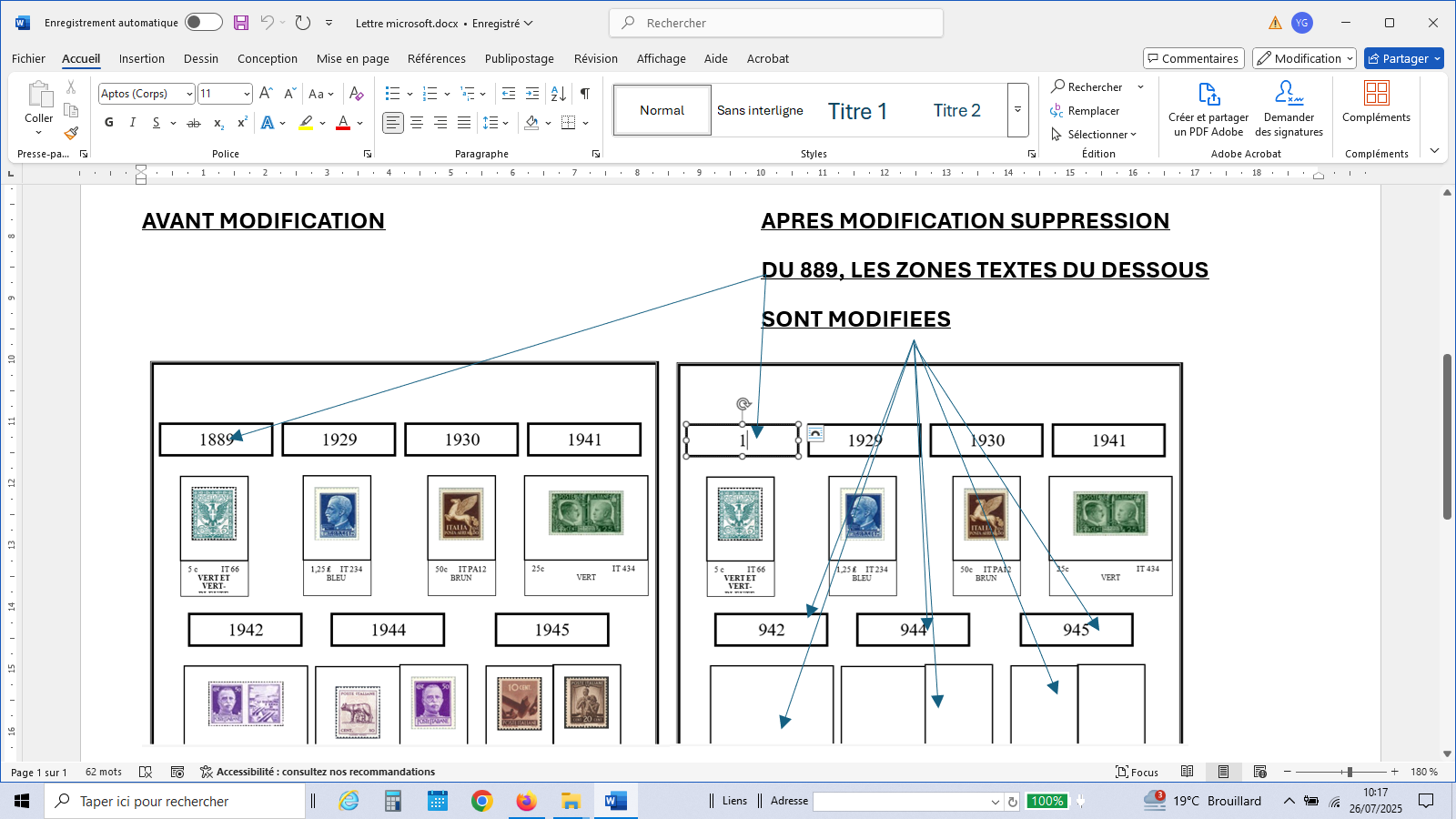The height and width of the screenshot is (819, 1456).
Task: Apply subscript formatting
Action: point(218,122)
